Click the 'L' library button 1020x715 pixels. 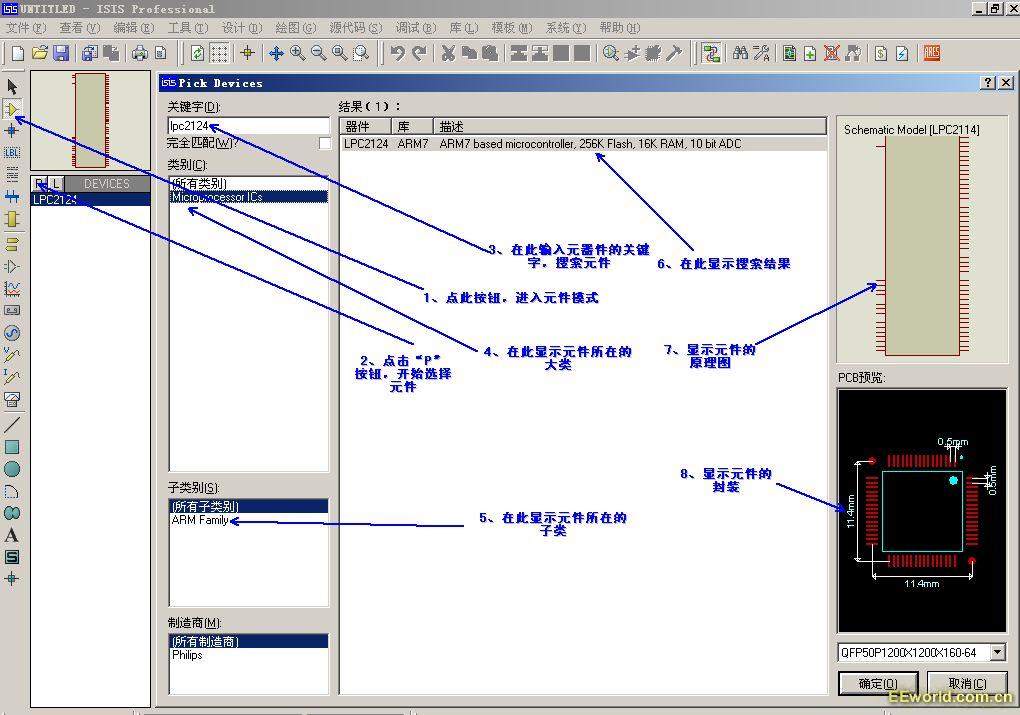tap(56, 184)
